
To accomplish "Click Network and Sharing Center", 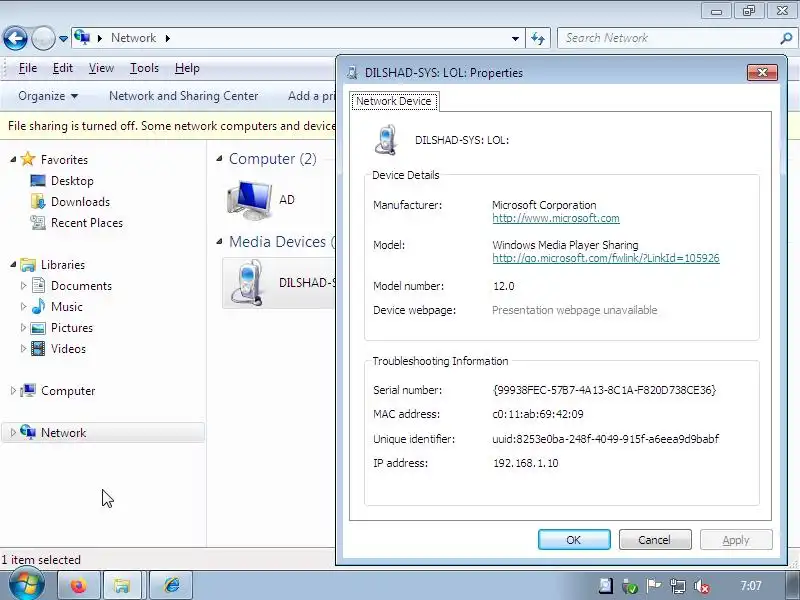I will (184, 96).
